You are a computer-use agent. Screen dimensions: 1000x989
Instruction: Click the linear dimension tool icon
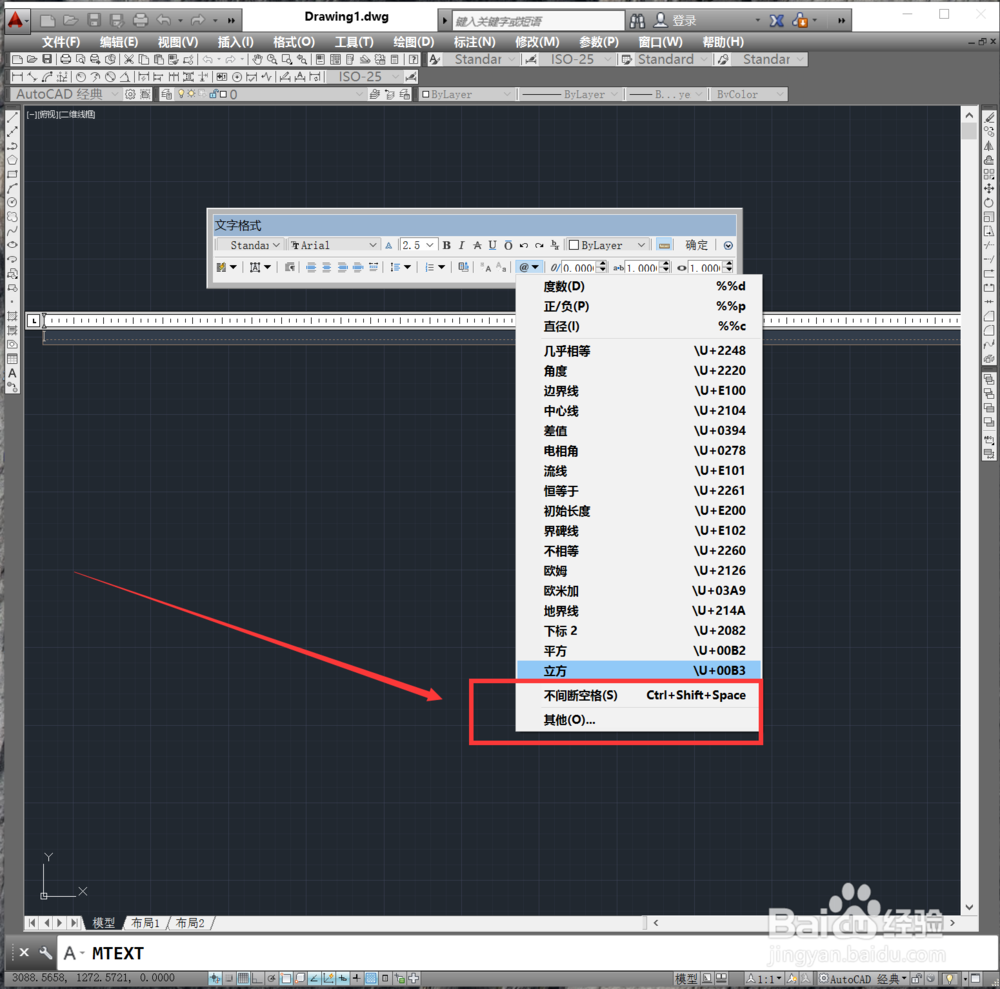point(17,77)
